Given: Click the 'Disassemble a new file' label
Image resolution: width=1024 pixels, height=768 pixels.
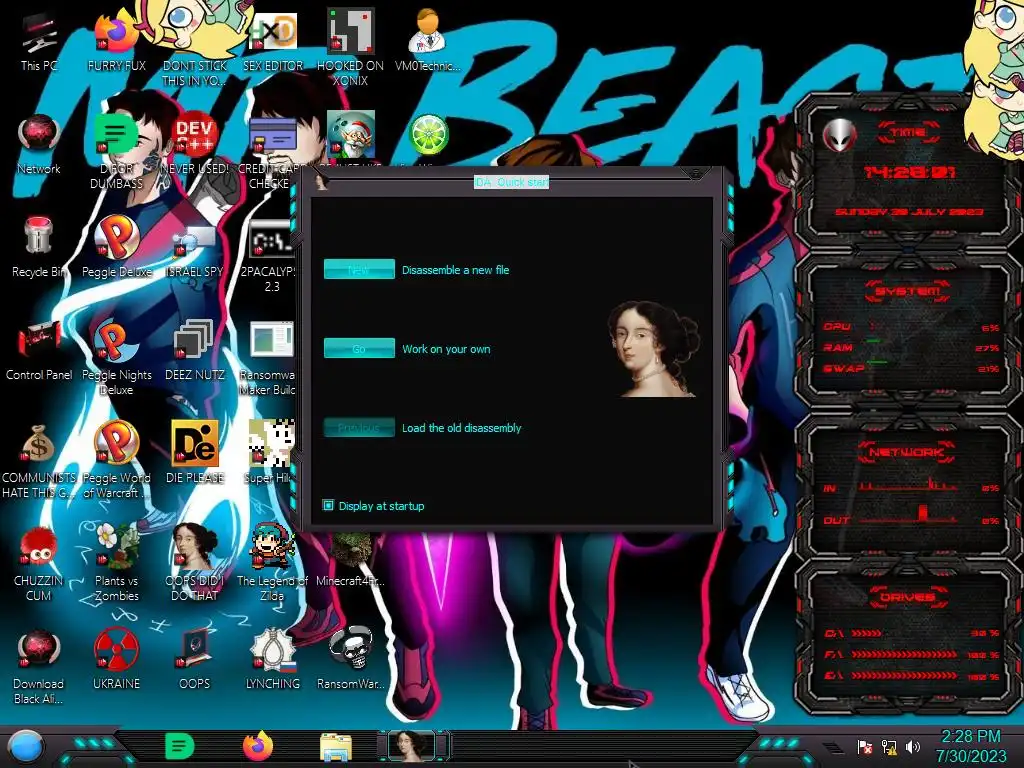Looking at the screenshot, I should (455, 270).
